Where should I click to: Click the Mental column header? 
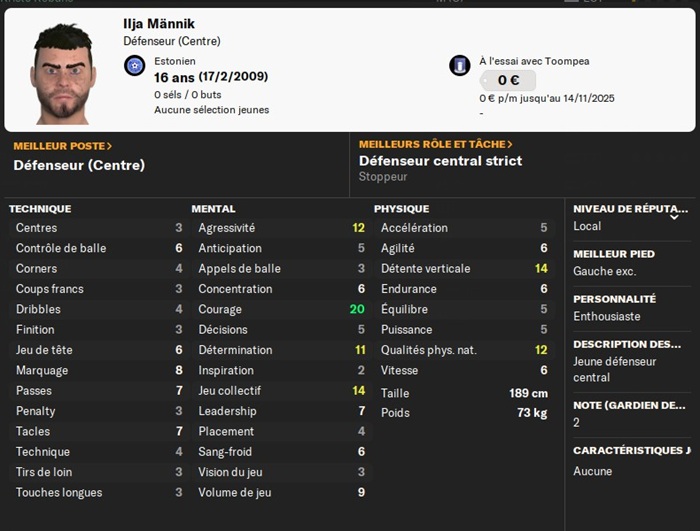[213, 209]
